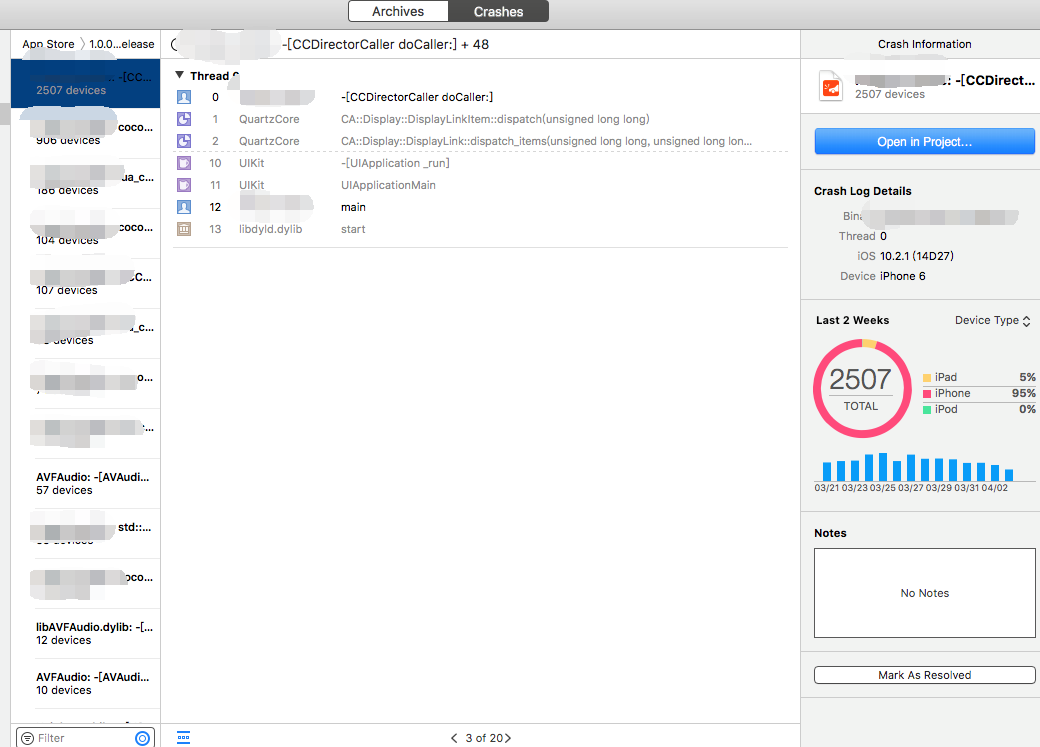The height and width of the screenshot is (747, 1040).
Task: Select the -[UIApplication _run] frame
Action: point(395,163)
